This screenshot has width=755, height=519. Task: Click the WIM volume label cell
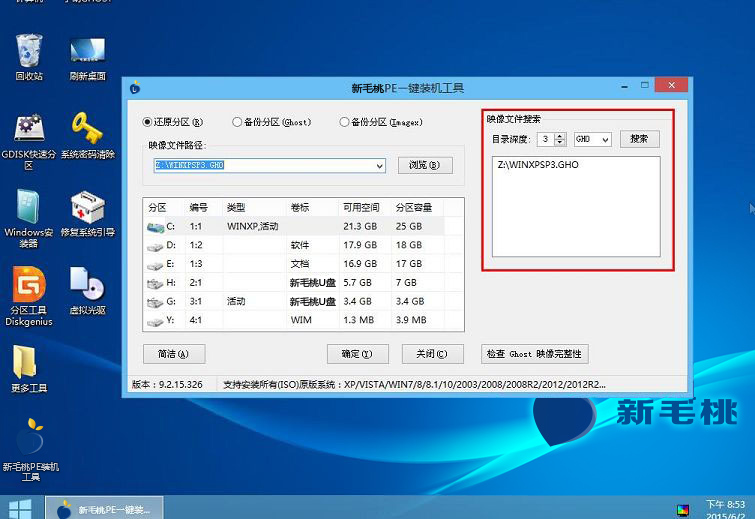coord(301,320)
